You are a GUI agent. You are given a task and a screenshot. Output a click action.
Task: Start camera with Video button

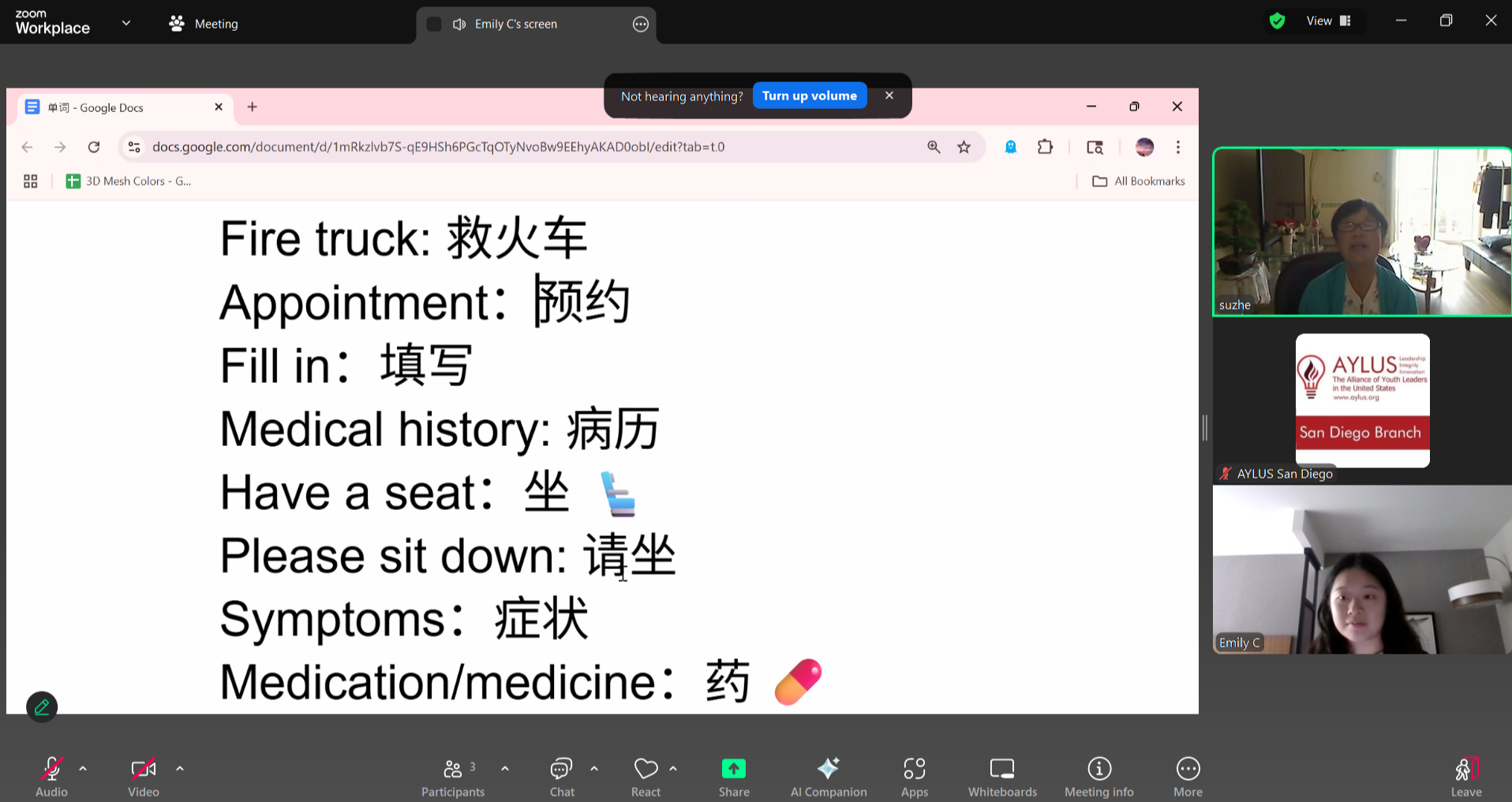[x=143, y=776]
